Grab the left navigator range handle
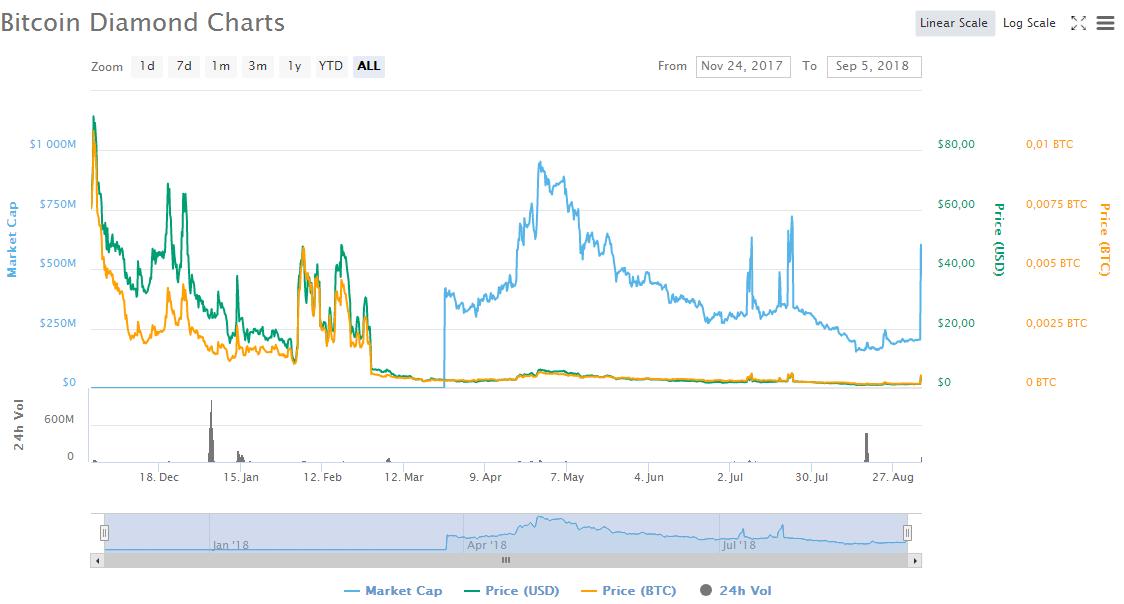The width and height of the screenshot is (1124, 604). point(105,532)
